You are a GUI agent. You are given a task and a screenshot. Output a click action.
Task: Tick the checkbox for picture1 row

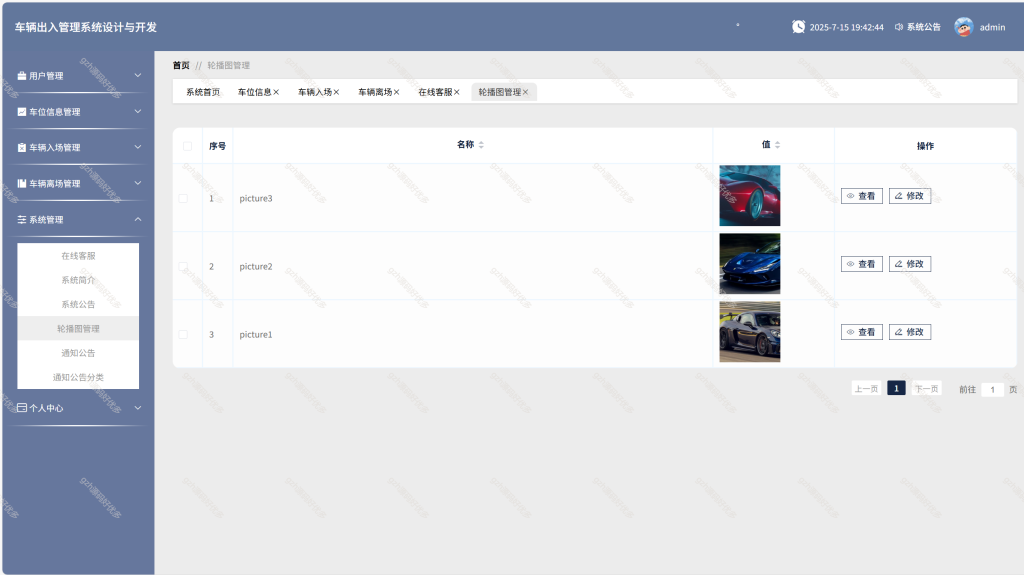183,335
